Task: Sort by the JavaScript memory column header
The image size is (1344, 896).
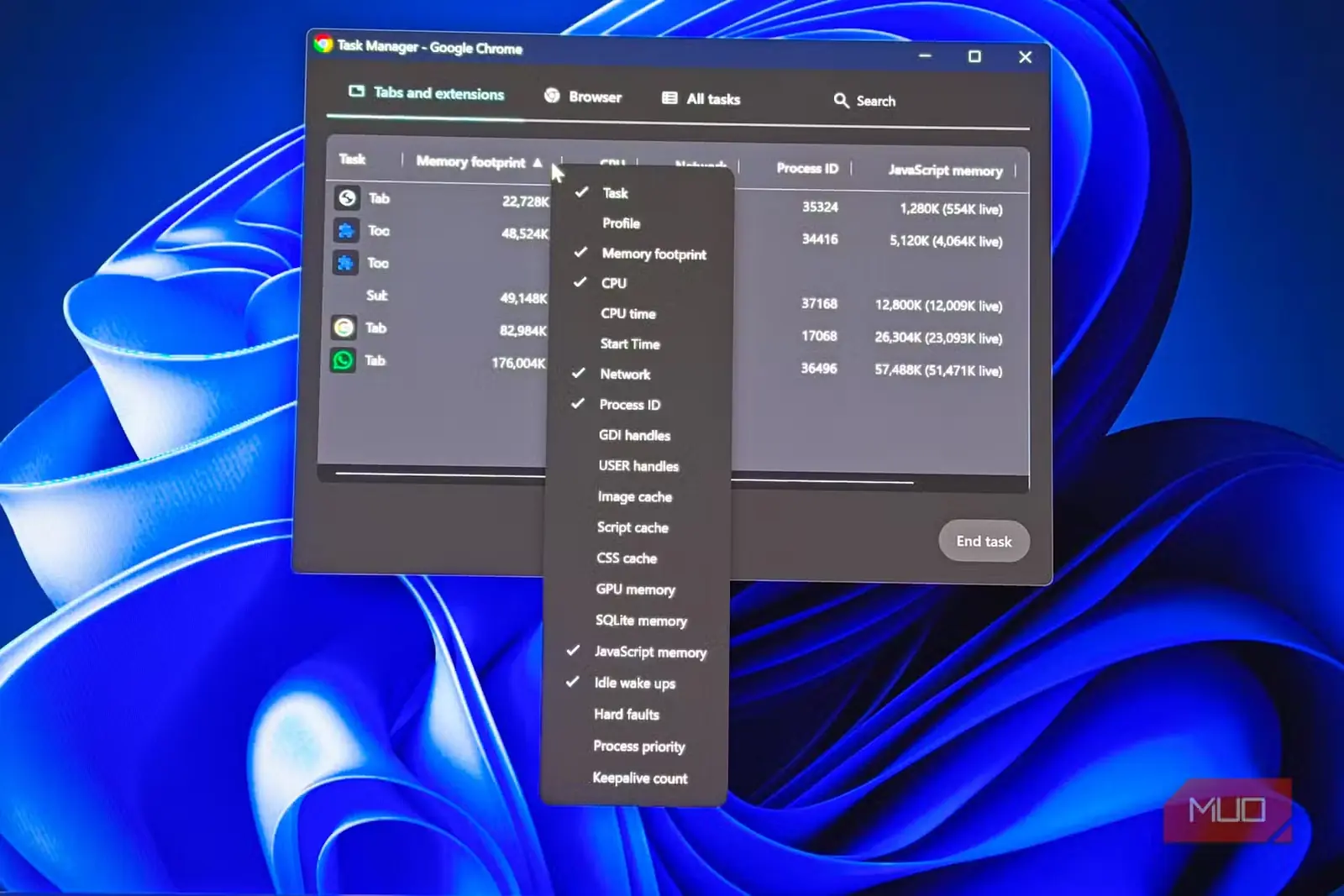Action: pos(946,170)
